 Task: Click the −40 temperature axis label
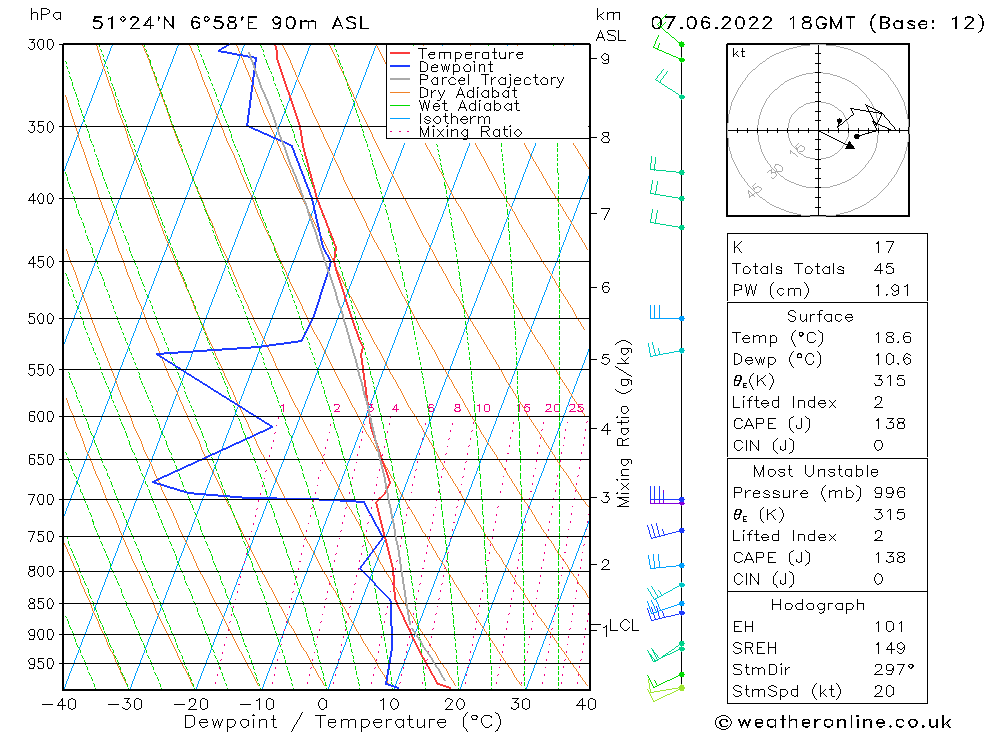(x=59, y=704)
